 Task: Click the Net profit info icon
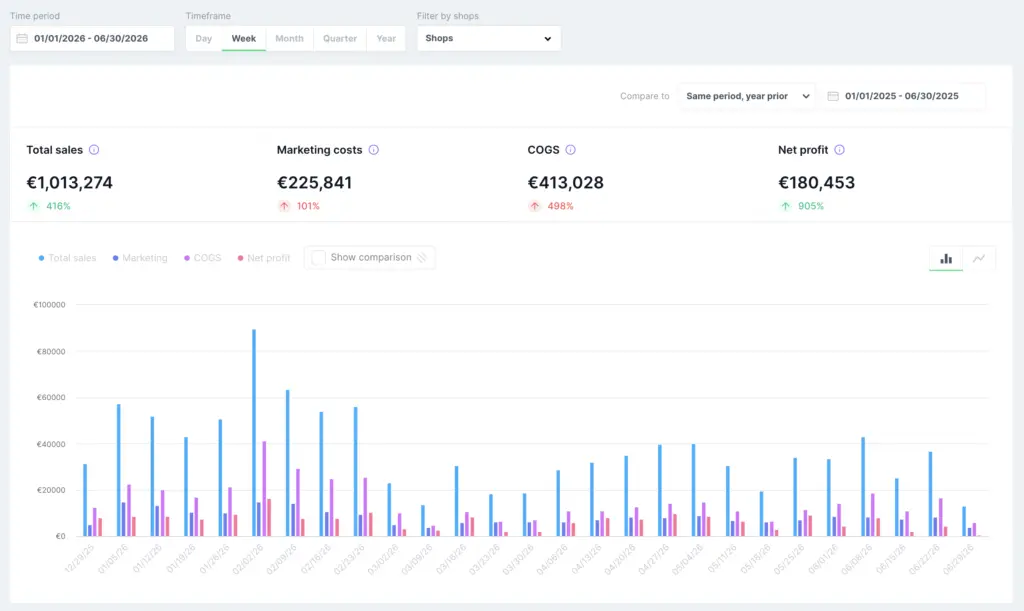(839, 149)
